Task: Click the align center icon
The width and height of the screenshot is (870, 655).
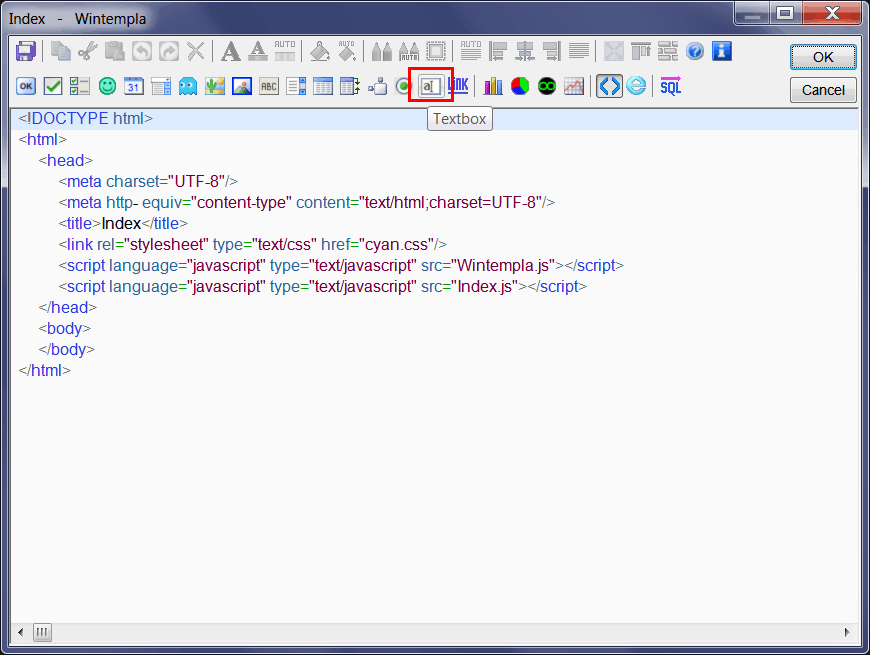Action: coord(525,52)
